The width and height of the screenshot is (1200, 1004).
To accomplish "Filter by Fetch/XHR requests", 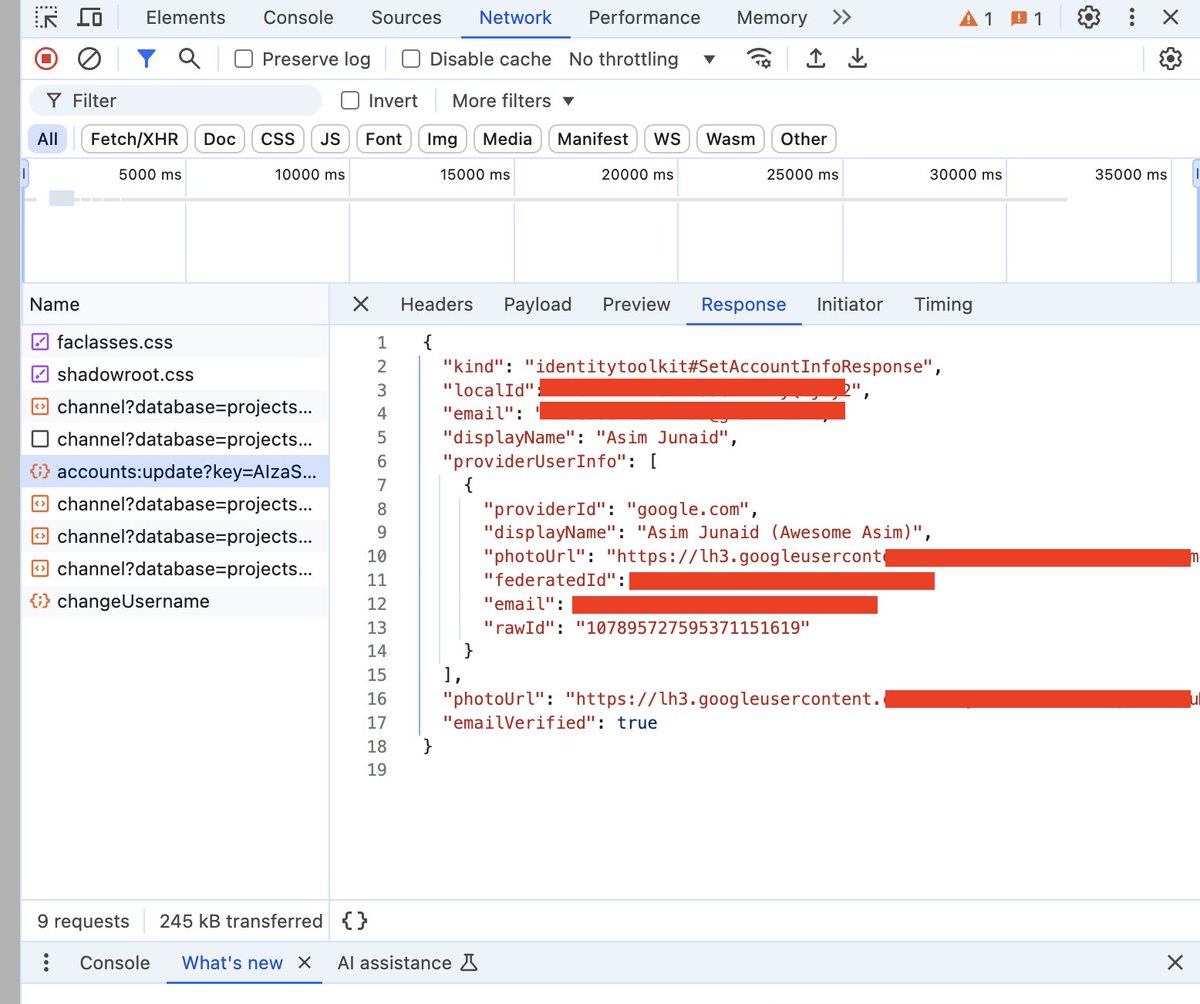I will click(x=134, y=139).
